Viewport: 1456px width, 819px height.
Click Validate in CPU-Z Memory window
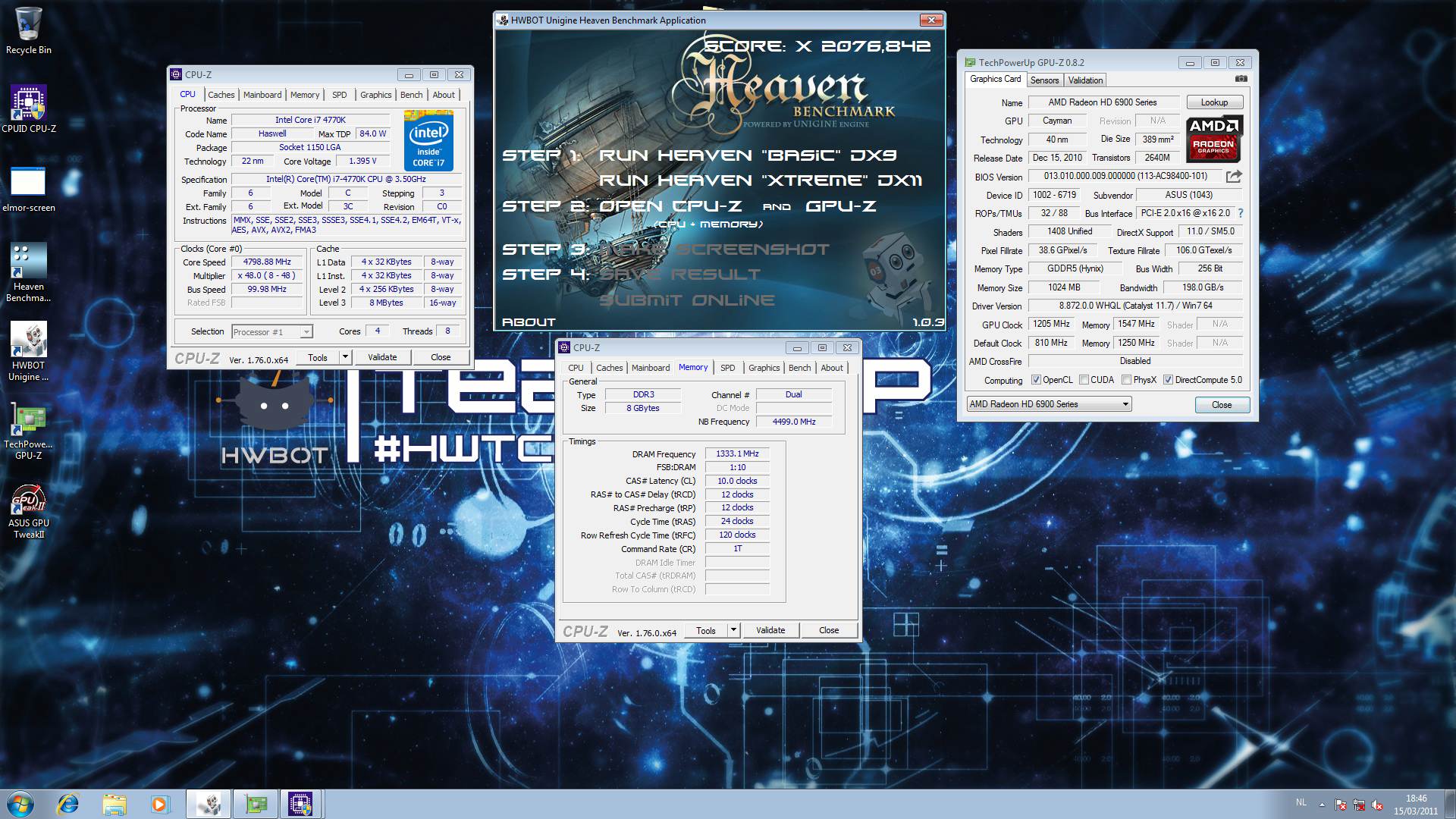[770, 630]
